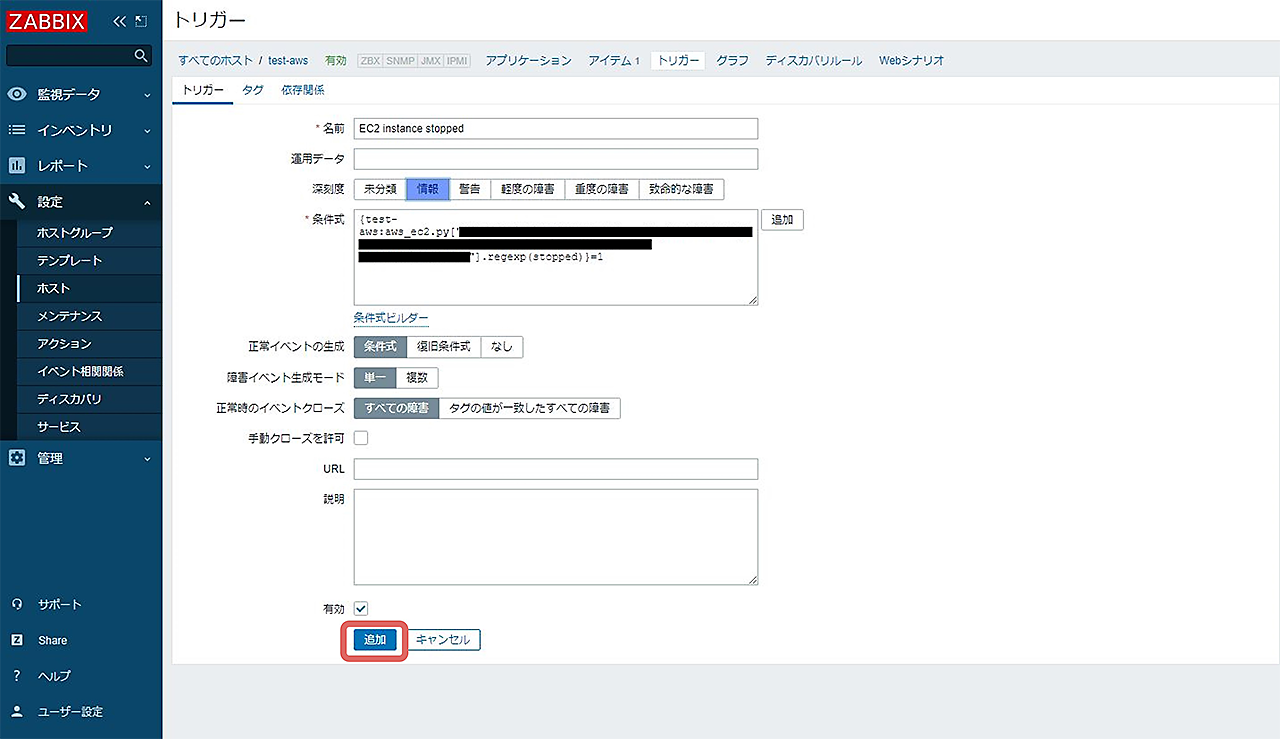Viewport: 1280px width, 739px height.
Task: Open user settings via person icon
Action: (17, 712)
